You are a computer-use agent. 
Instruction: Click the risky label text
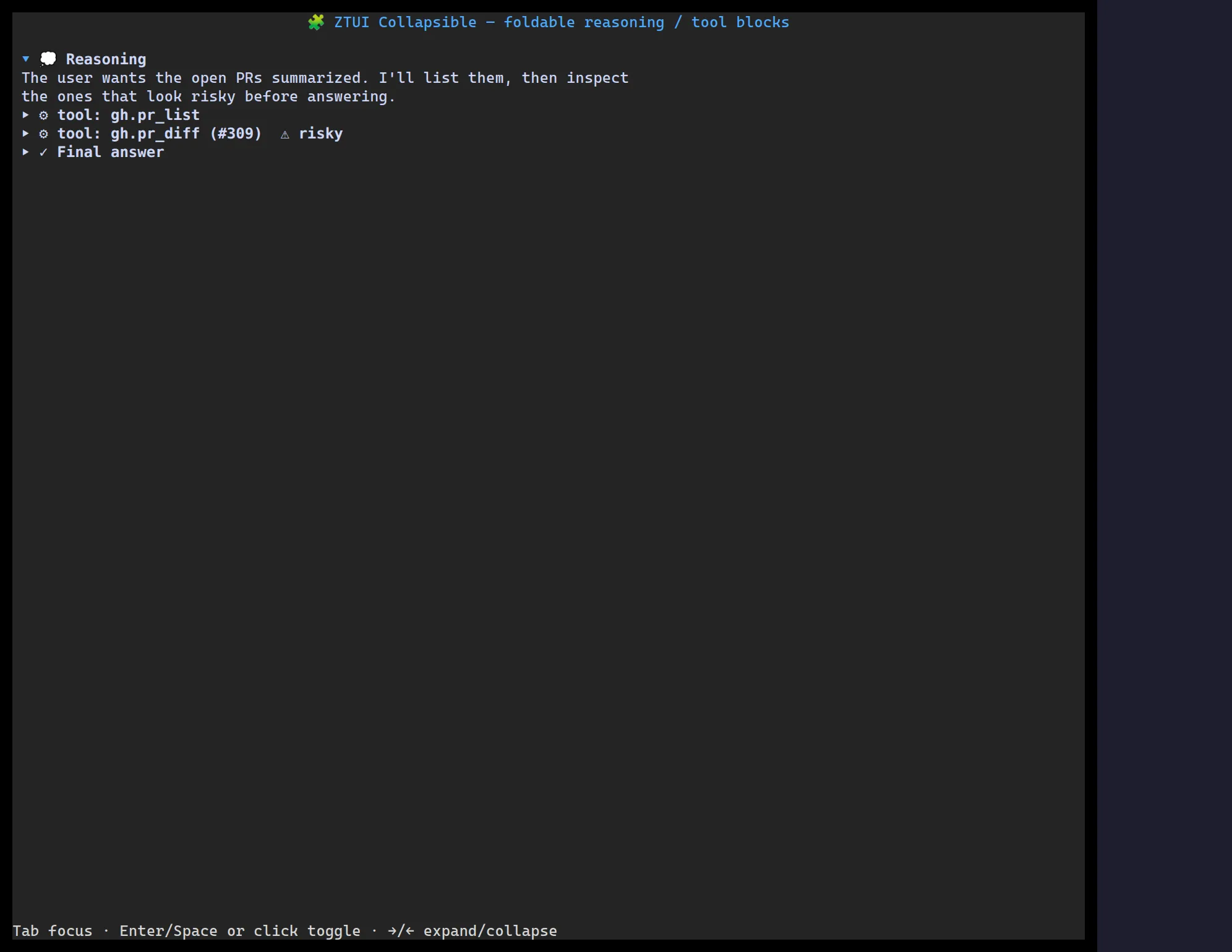[x=321, y=134]
